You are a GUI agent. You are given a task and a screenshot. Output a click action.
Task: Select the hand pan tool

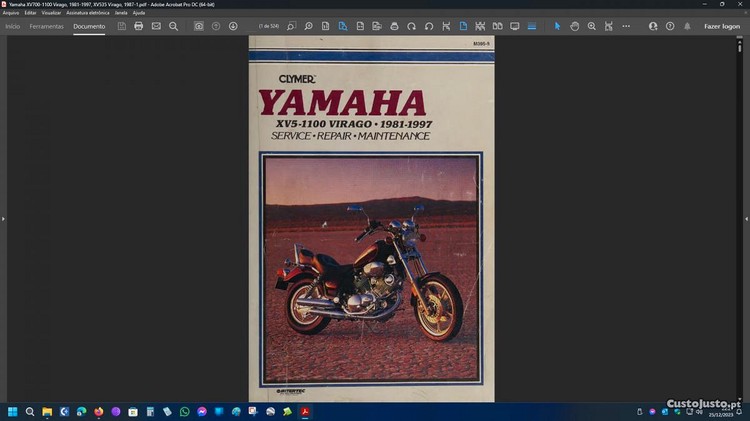click(x=575, y=26)
